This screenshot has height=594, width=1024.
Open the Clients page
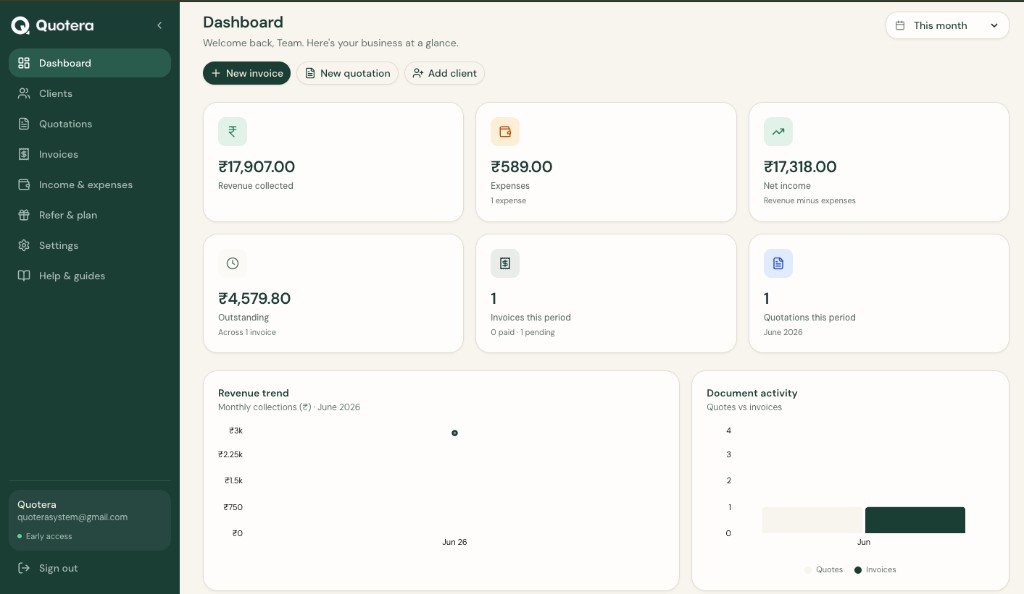click(x=89, y=93)
